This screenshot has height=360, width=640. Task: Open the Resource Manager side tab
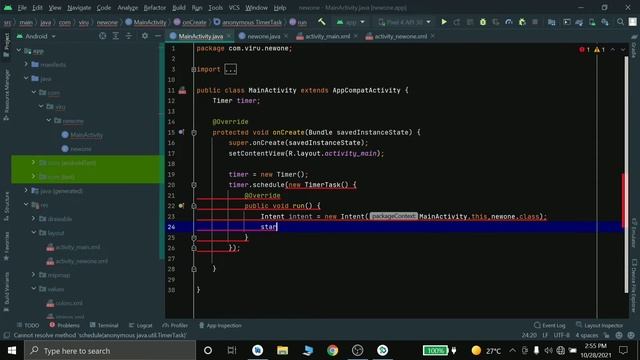[x=6, y=95]
